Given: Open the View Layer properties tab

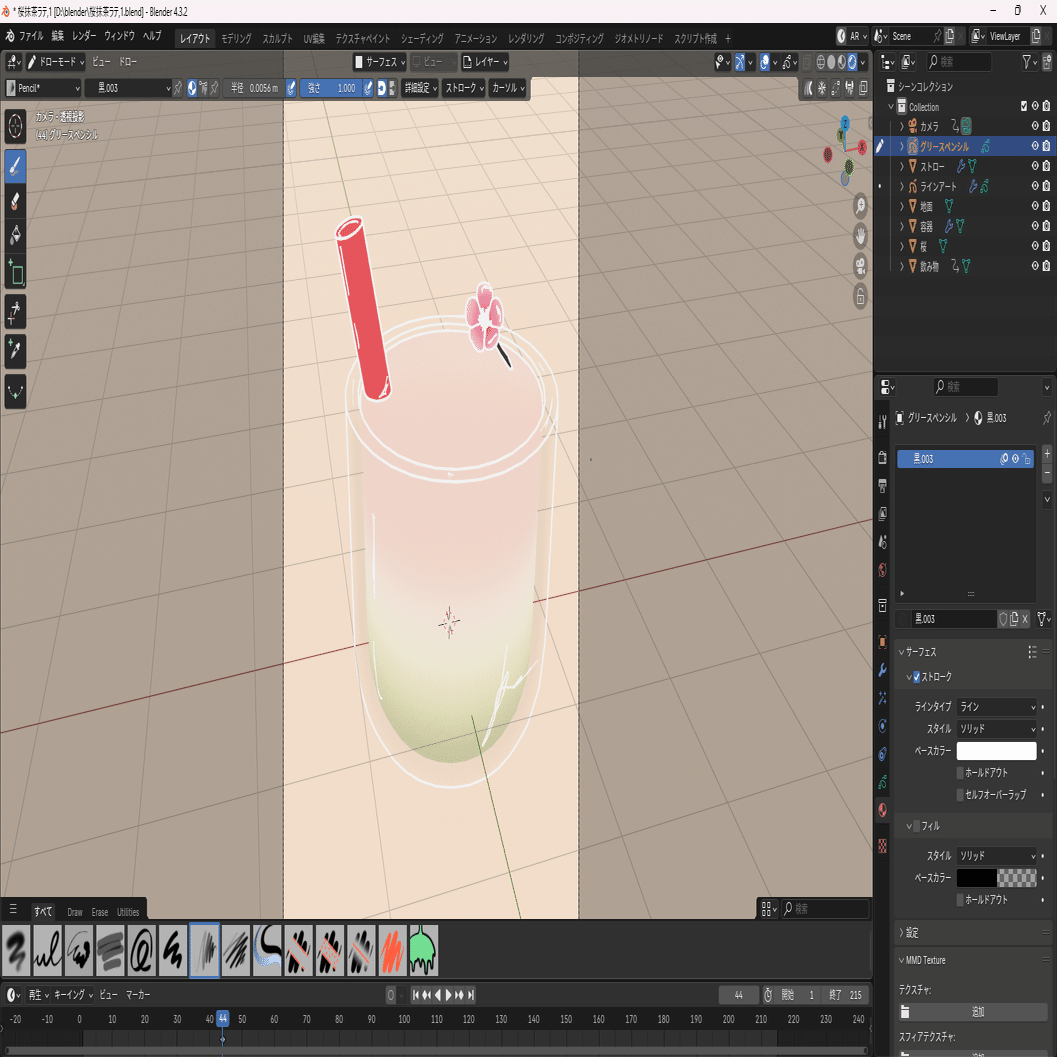Looking at the screenshot, I should coord(882,514).
